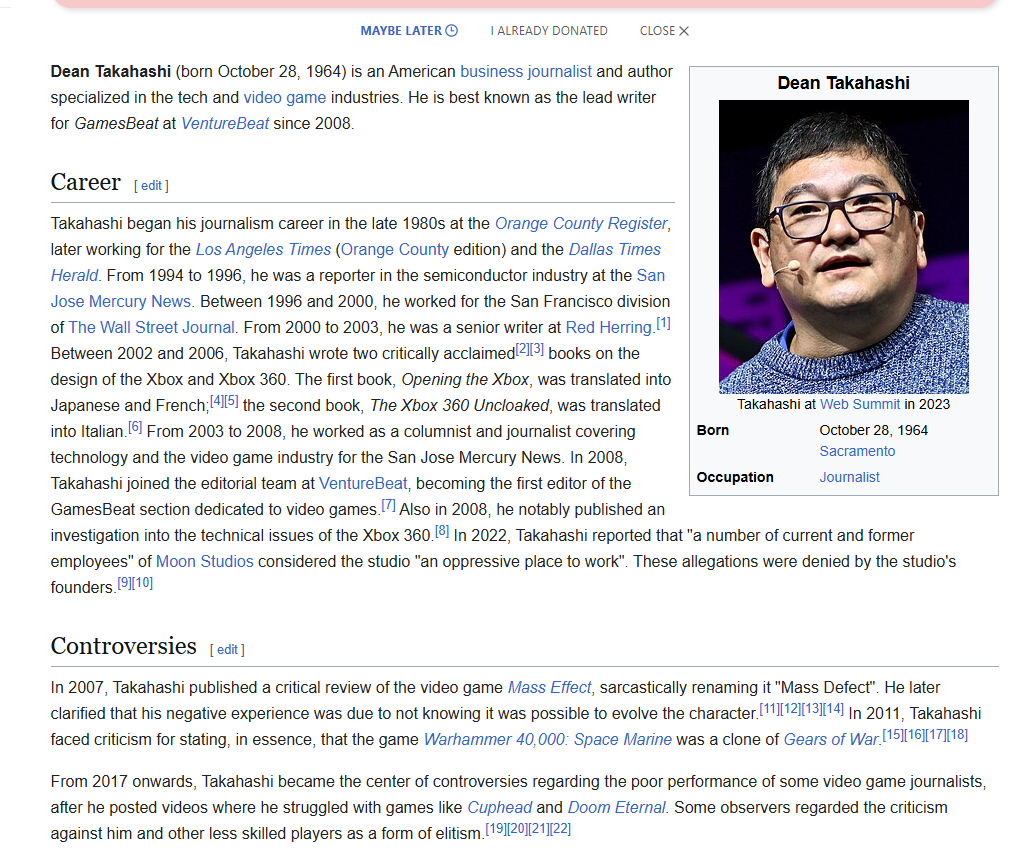Jump to citation reference 19
Screen dimensions: 1029x862
[496, 829]
